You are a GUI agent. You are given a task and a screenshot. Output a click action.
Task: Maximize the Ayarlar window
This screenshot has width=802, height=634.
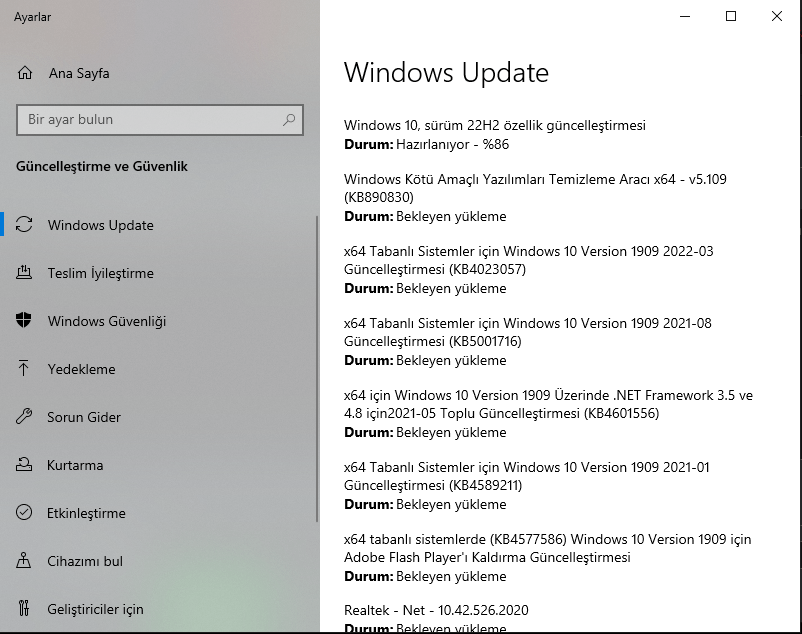(731, 16)
